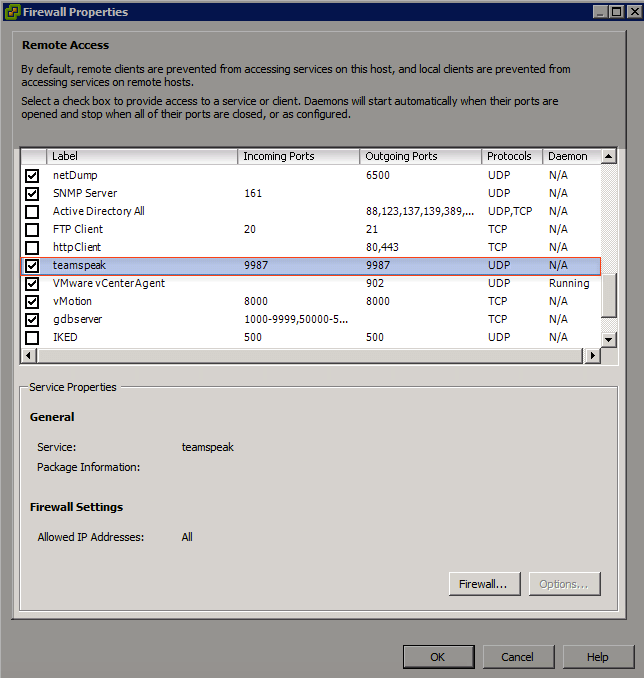Uncheck the teamspeak checkbox
Viewport: 644px width, 678px height.
pyautogui.click(x=32, y=266)
